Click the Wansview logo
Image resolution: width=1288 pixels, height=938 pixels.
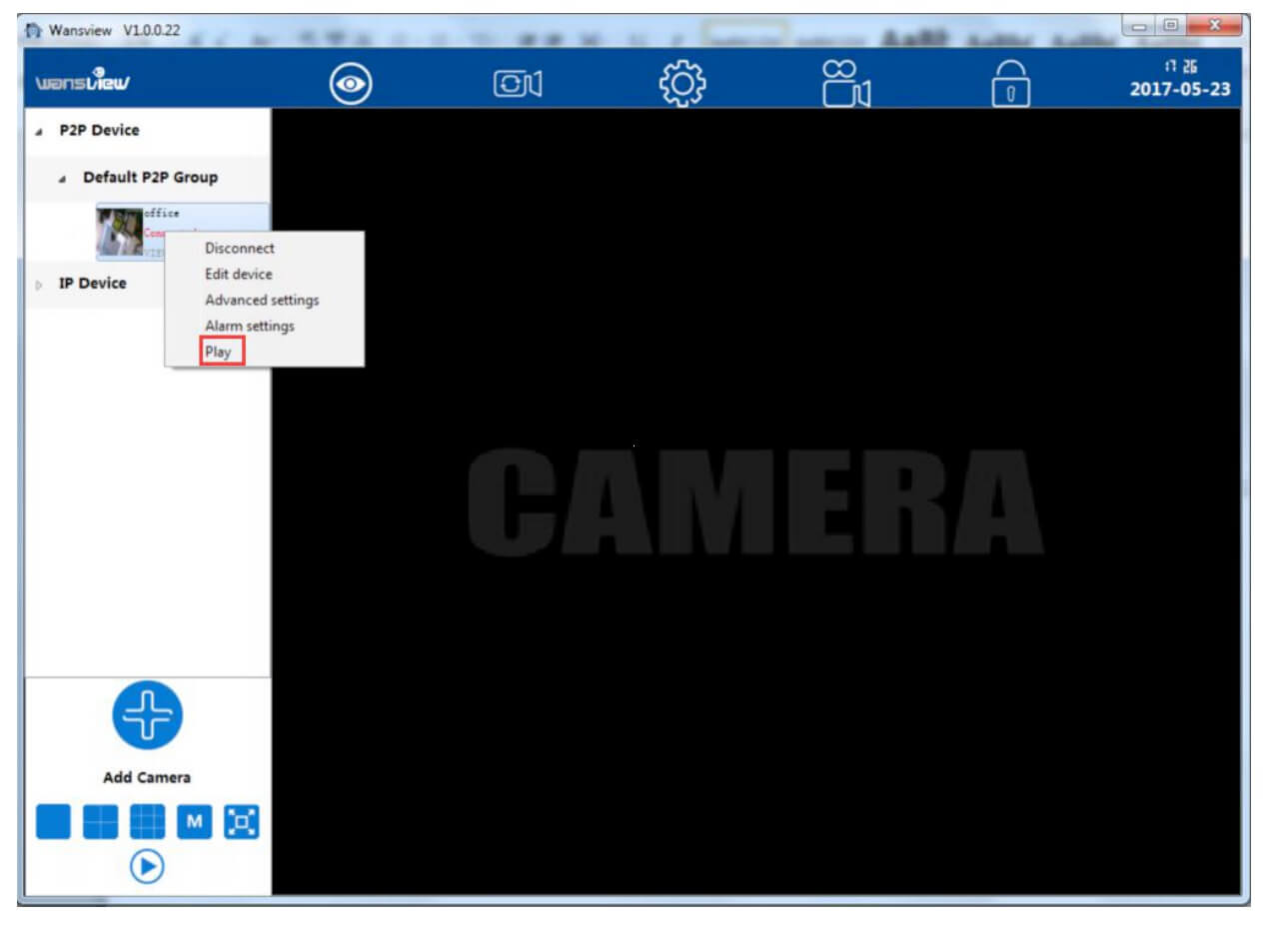(x=83, y=80)
